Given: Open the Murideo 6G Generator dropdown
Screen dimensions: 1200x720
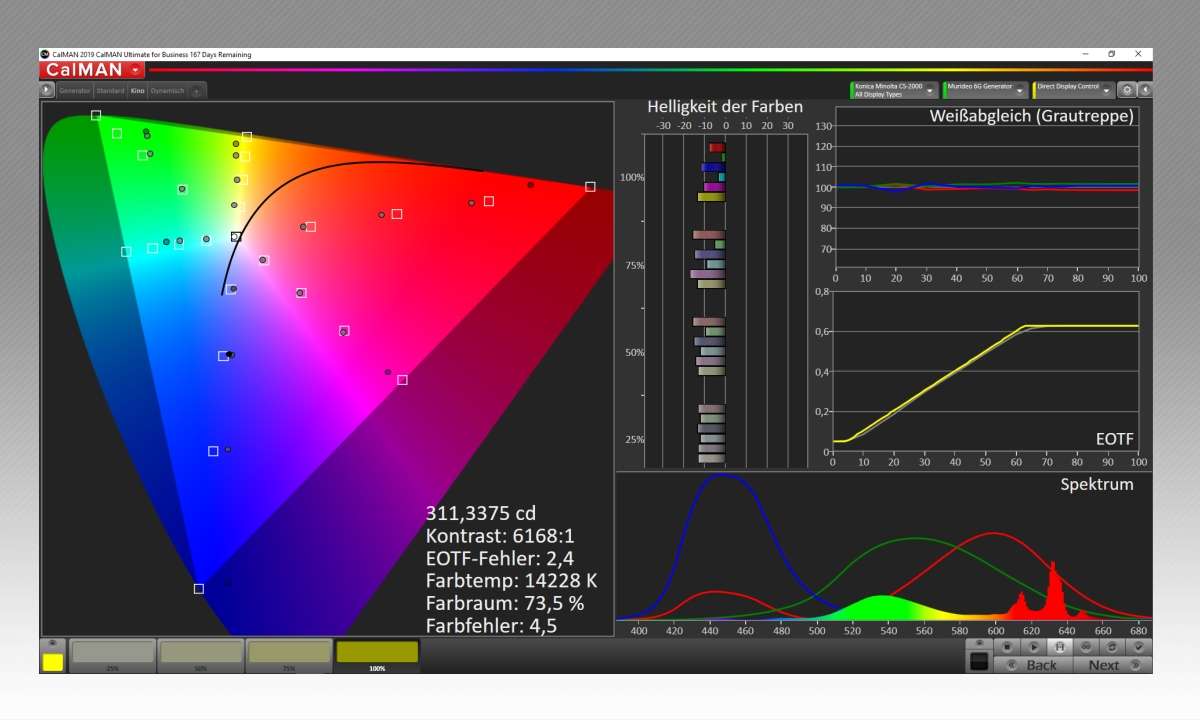Looking at the screenshot, I should 985,90.
